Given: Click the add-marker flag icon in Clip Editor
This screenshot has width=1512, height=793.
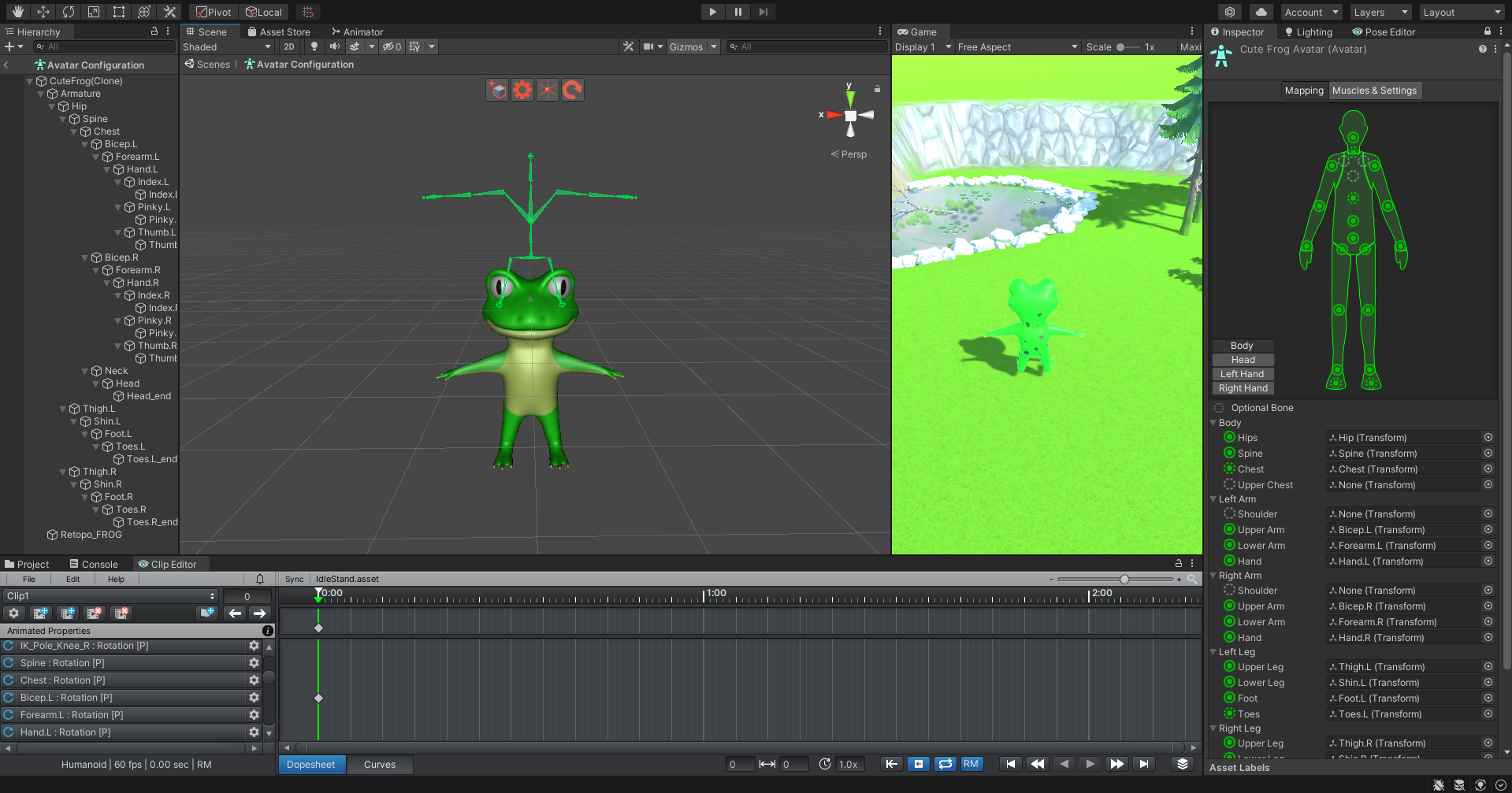Looking at the screenshot, I should (207, 613).
